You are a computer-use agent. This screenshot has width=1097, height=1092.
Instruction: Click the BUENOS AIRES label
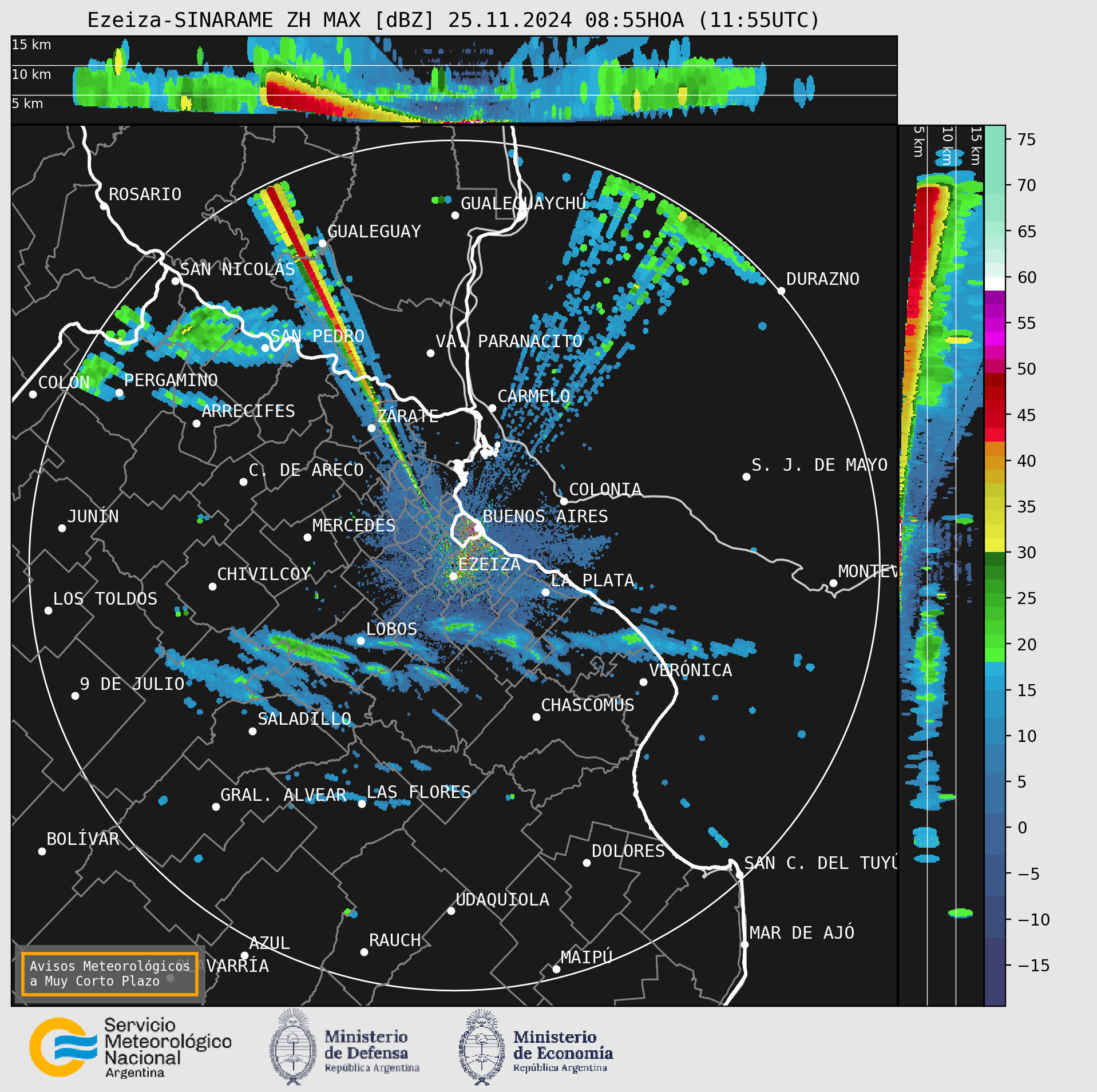tap(545, 516)
